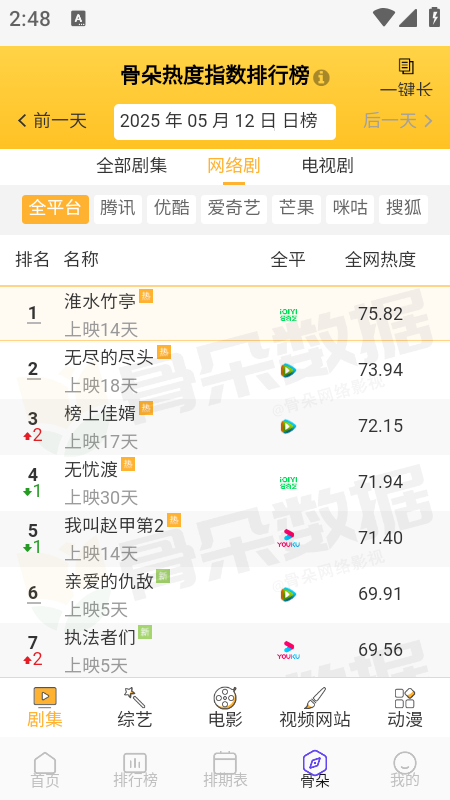Select the 芒果 platform filter
The height and width of the screenshot is (800, 450).
click(x=296, y=209)
